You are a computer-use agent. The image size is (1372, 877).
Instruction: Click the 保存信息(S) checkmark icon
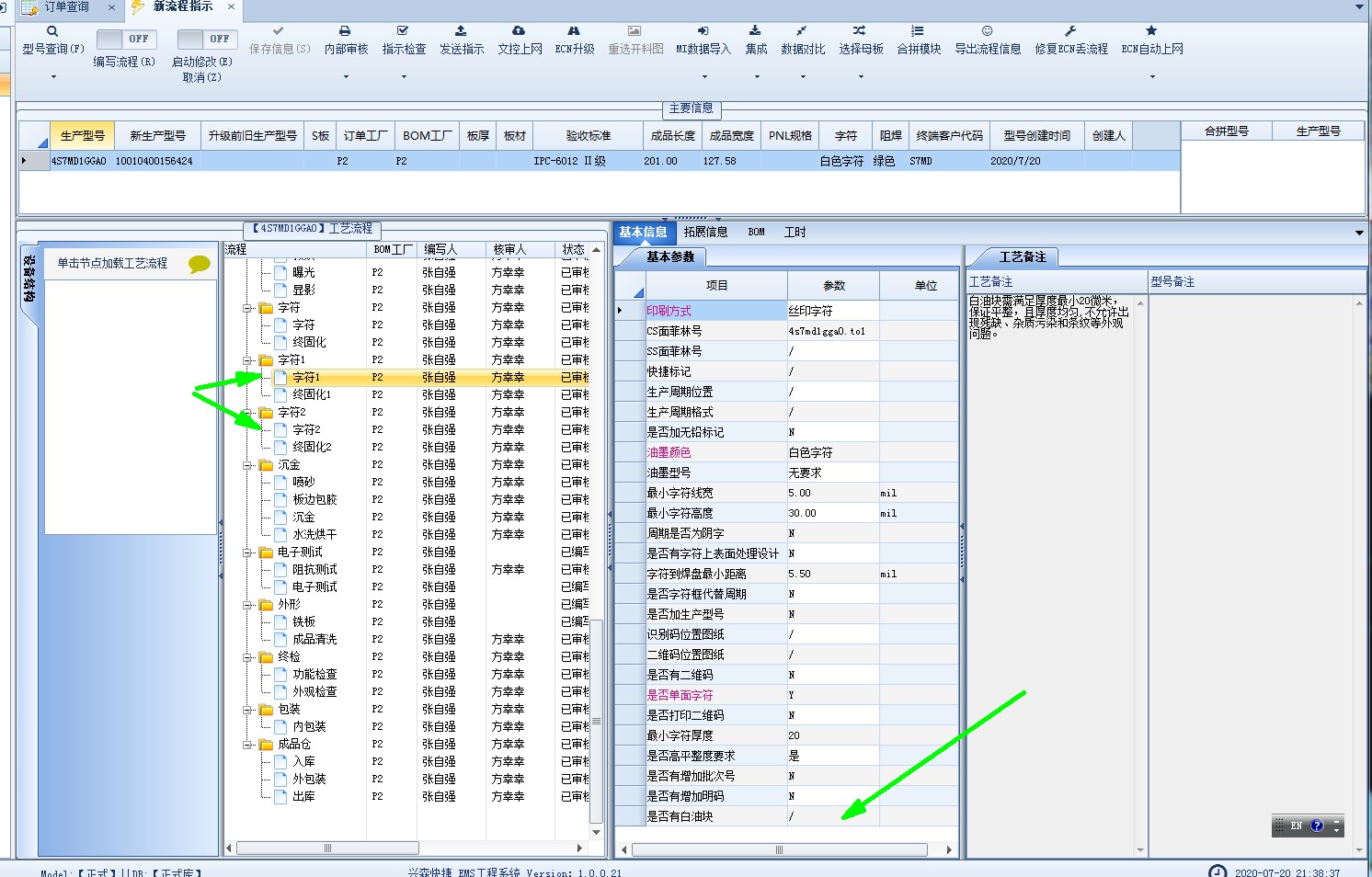pos(279,31)
